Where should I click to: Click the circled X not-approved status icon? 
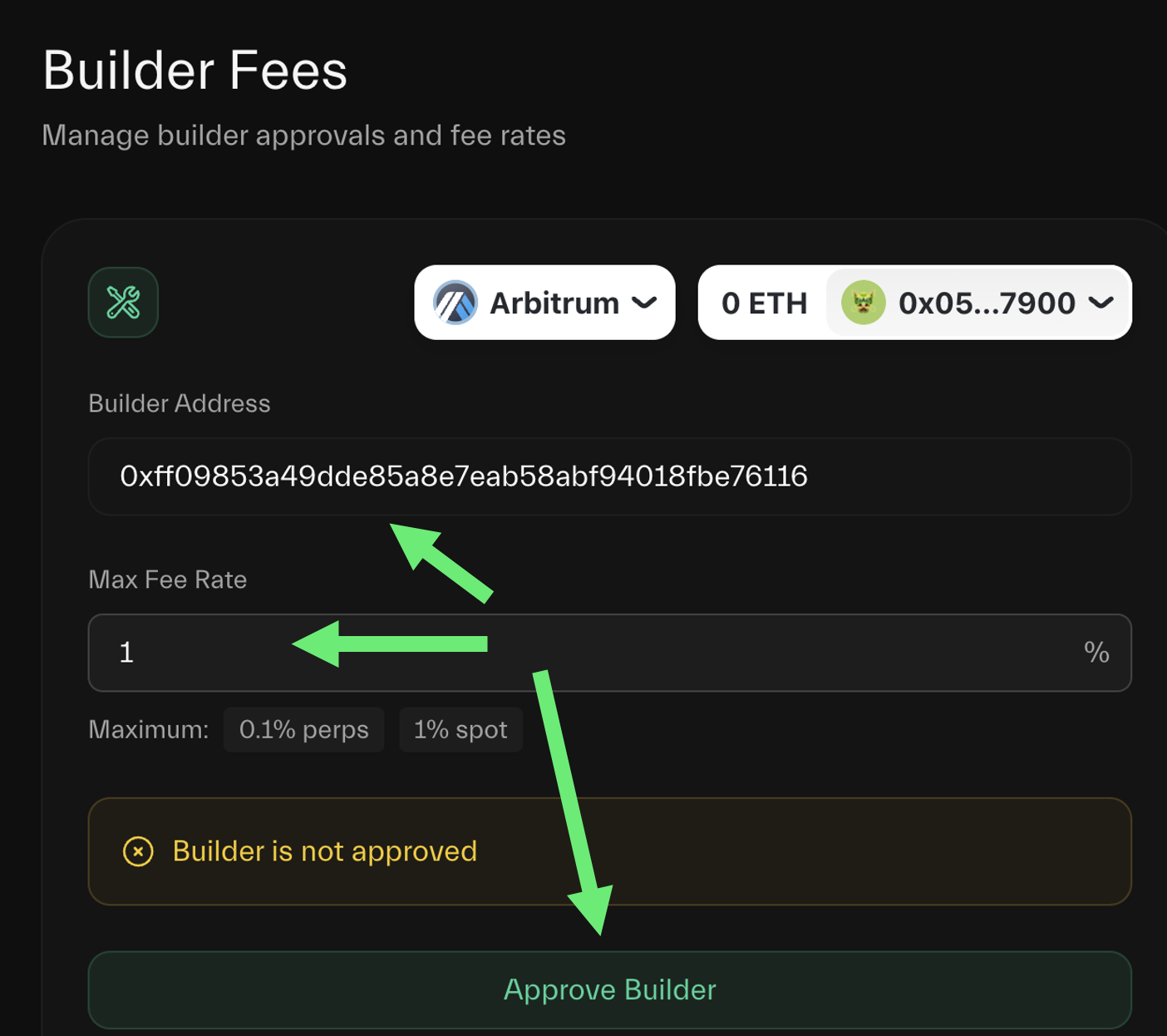[138, 851]
